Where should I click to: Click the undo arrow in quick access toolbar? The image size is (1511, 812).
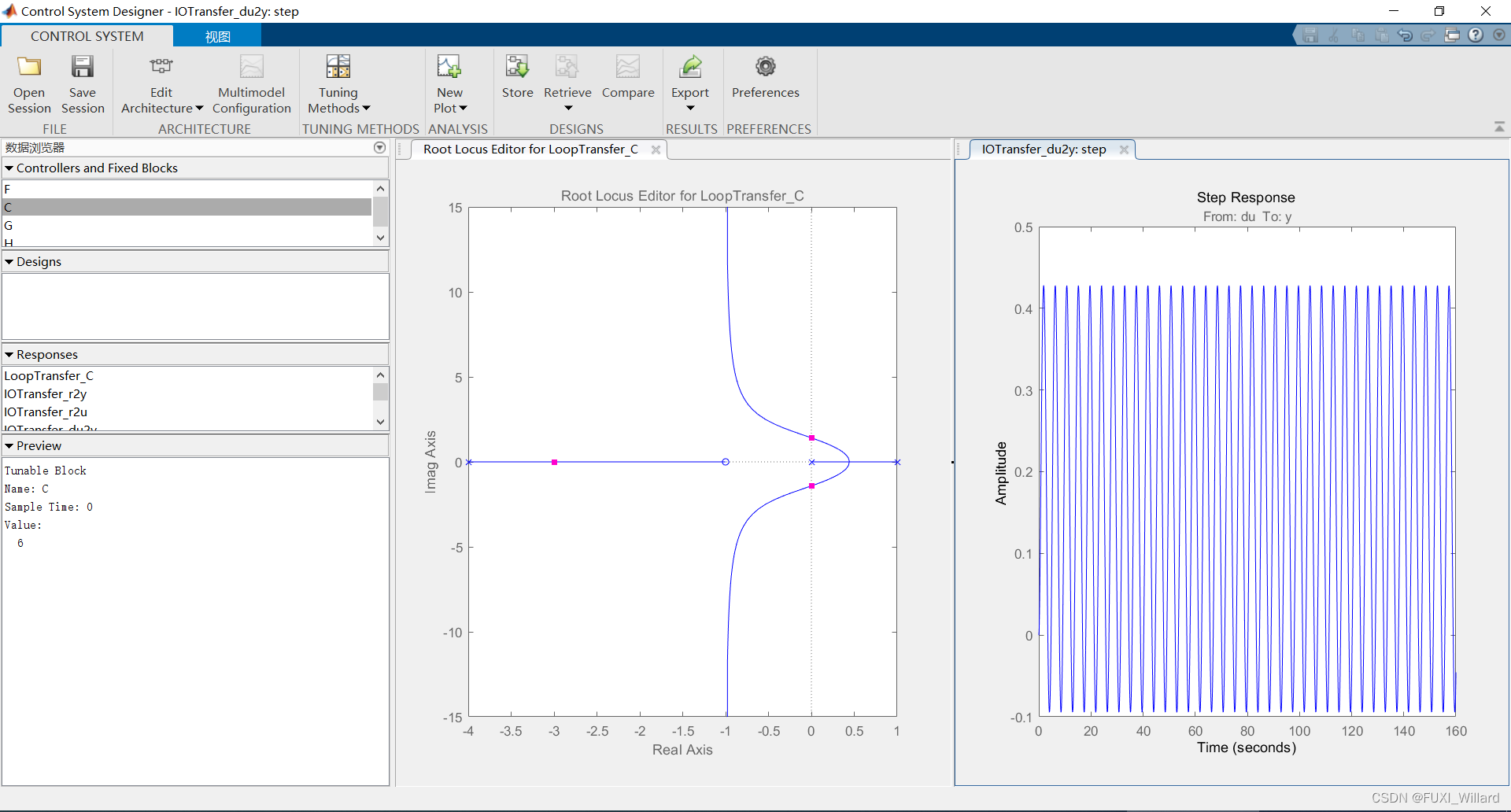1405,35
